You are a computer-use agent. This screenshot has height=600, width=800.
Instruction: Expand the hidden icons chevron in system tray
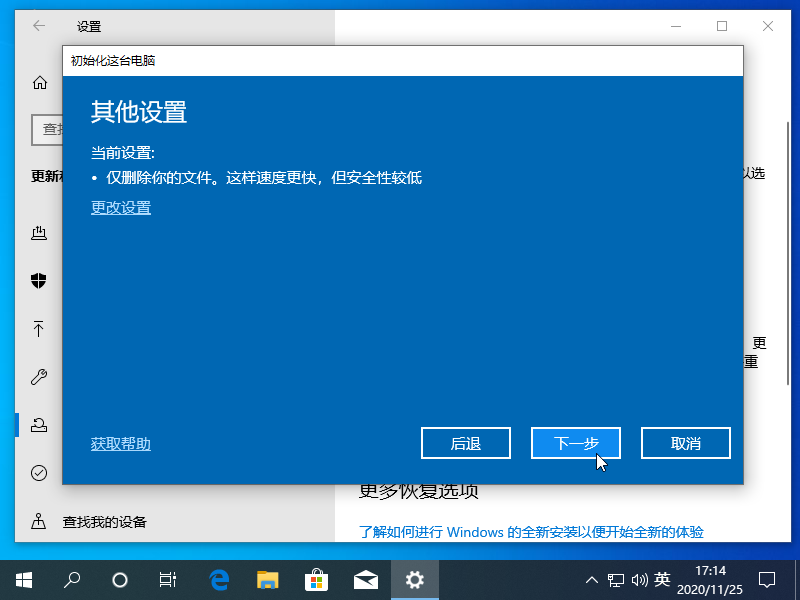click(592, 579)
